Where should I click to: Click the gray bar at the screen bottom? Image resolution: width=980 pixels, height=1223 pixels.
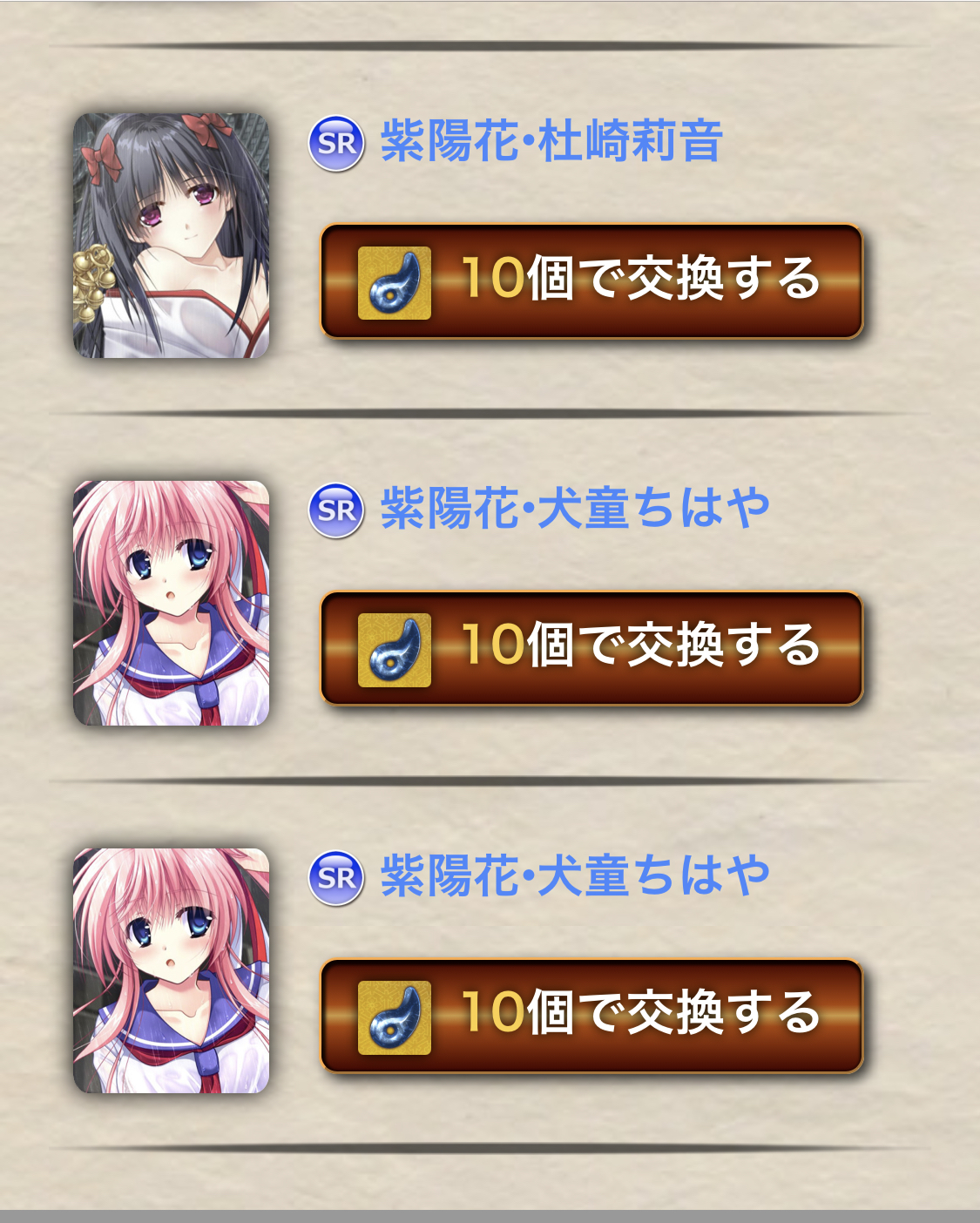(x=490, y=1216)
